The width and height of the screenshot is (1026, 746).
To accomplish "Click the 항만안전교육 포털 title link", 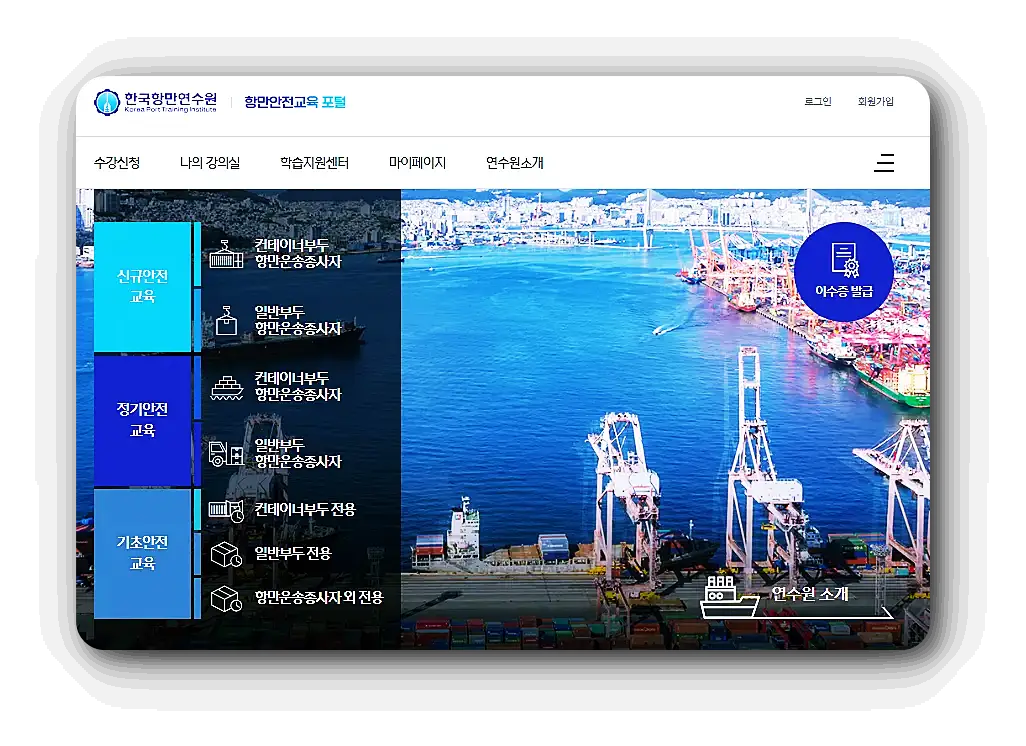I will [295, 102].
